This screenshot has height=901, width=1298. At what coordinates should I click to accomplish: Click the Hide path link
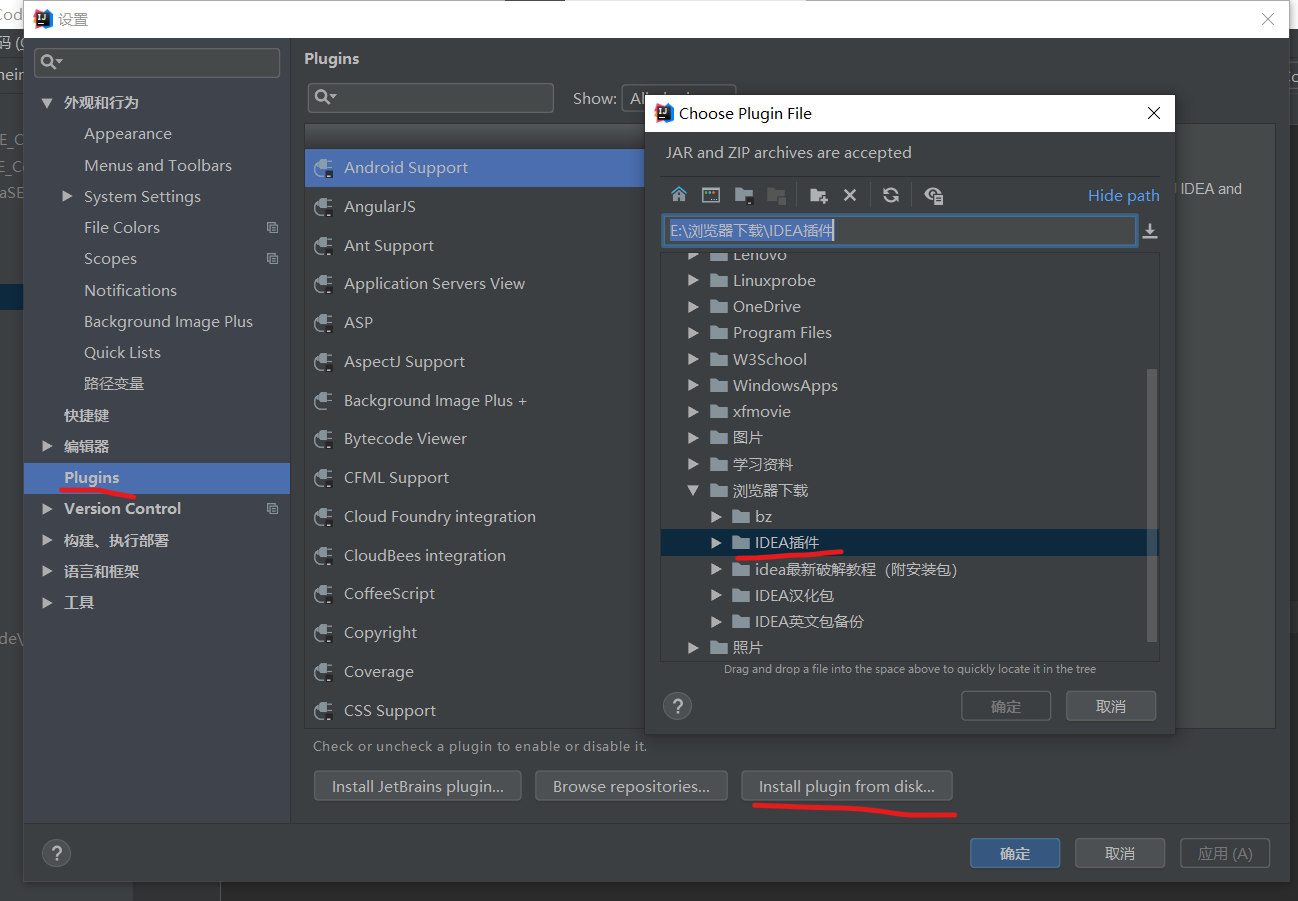(x=1124, y=195)
